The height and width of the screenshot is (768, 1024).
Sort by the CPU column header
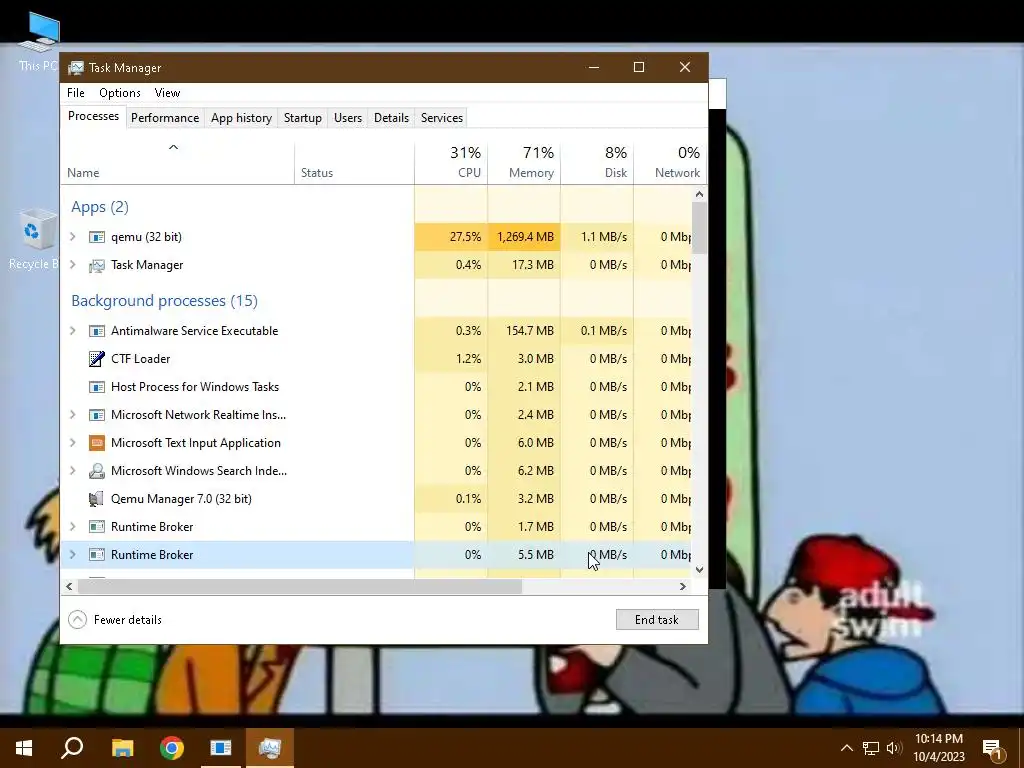[451, 163]
